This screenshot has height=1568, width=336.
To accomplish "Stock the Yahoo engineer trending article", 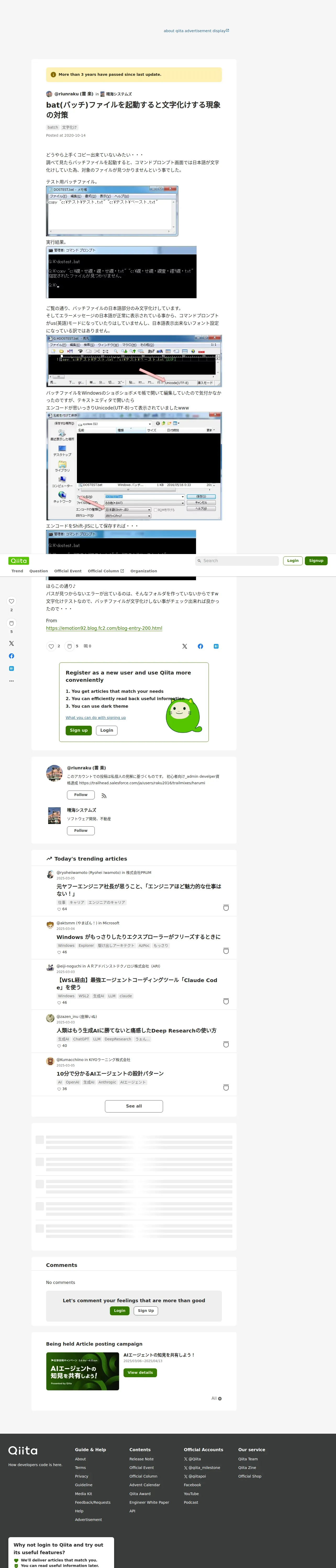I will click(226, 908).
